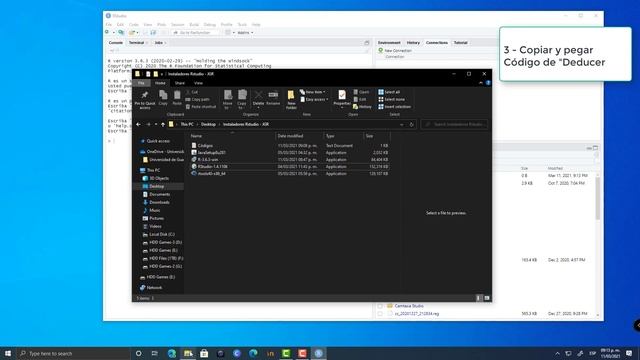Click the File Explorer search box
Image resolution: width=640 pixels, height=360 pixels.
click(455, 124)
